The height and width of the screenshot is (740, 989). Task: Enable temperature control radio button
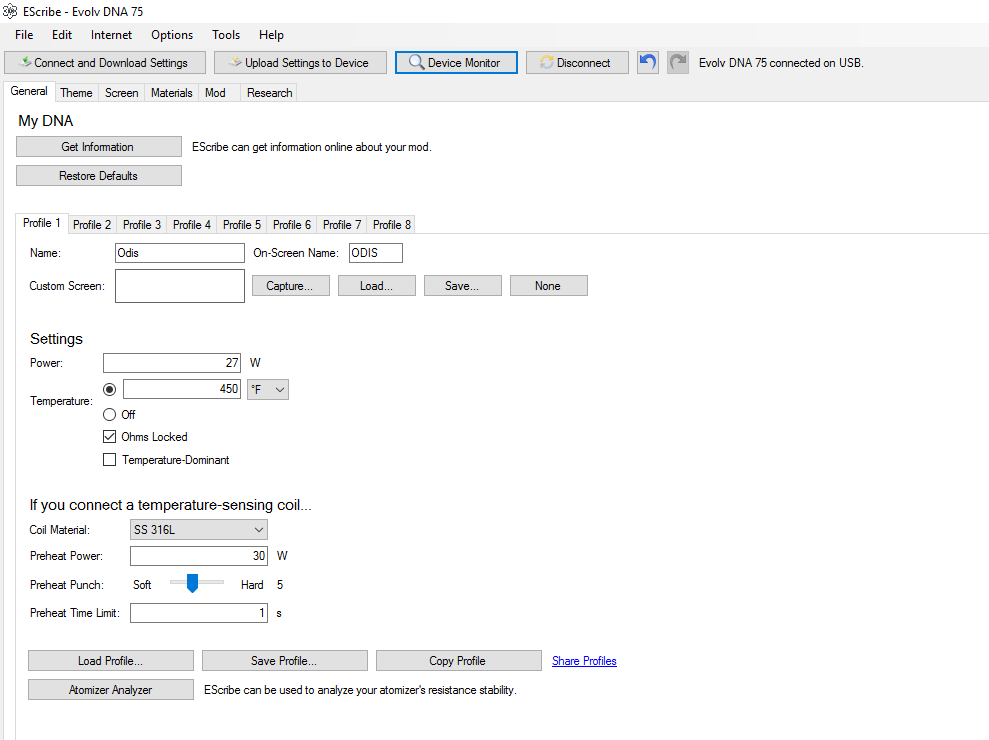[110, 389]
